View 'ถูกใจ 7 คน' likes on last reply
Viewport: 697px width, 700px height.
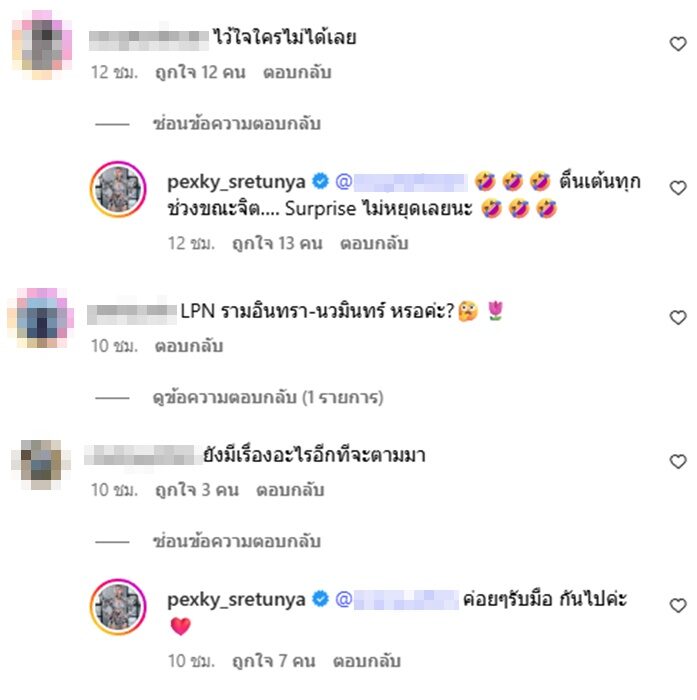tap(274, 661)
